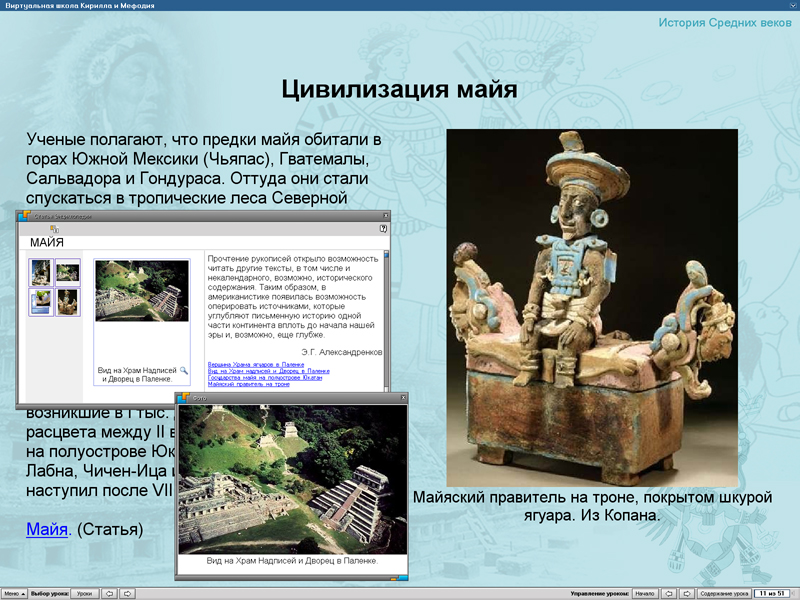Open link 'Вершина Храма ягуаров в Паленке'

pos(256,364)
